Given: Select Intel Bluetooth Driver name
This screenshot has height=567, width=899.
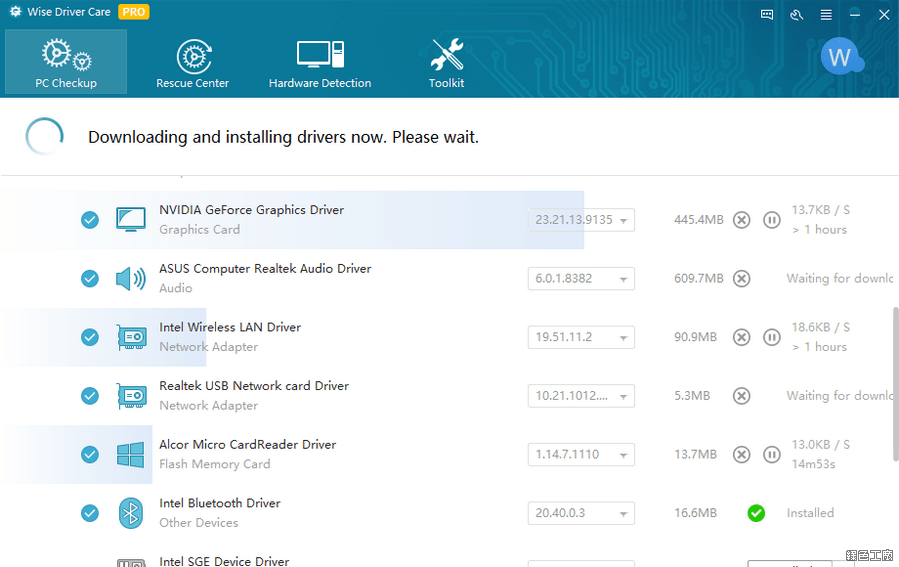Looking at the screenshot, I should tap(220, 503).
